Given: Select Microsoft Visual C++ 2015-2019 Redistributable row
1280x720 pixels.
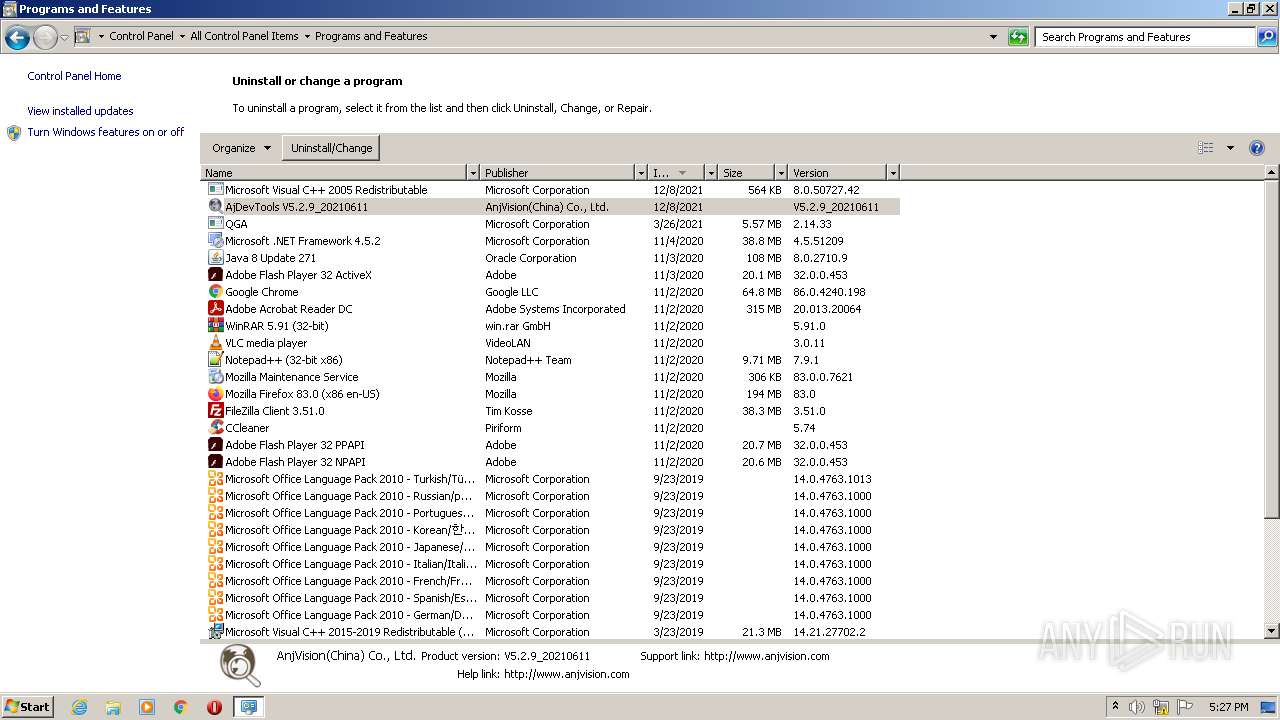Looking at the screenshot, I should point(549,632).
